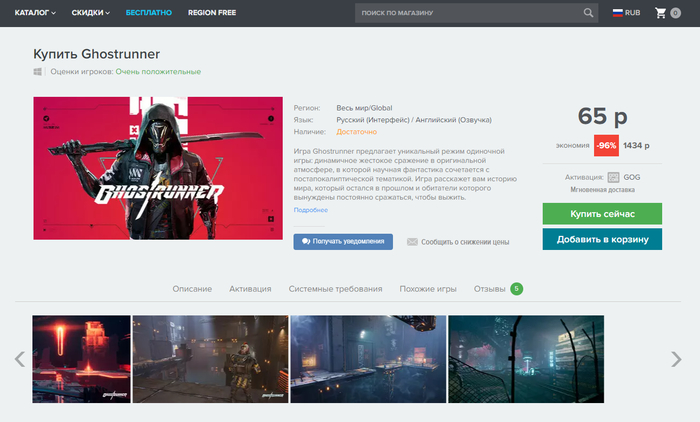Click the 65 р price text
Image resolution: width=700 pixels, height=422 pixels.
tap(602, 116)
